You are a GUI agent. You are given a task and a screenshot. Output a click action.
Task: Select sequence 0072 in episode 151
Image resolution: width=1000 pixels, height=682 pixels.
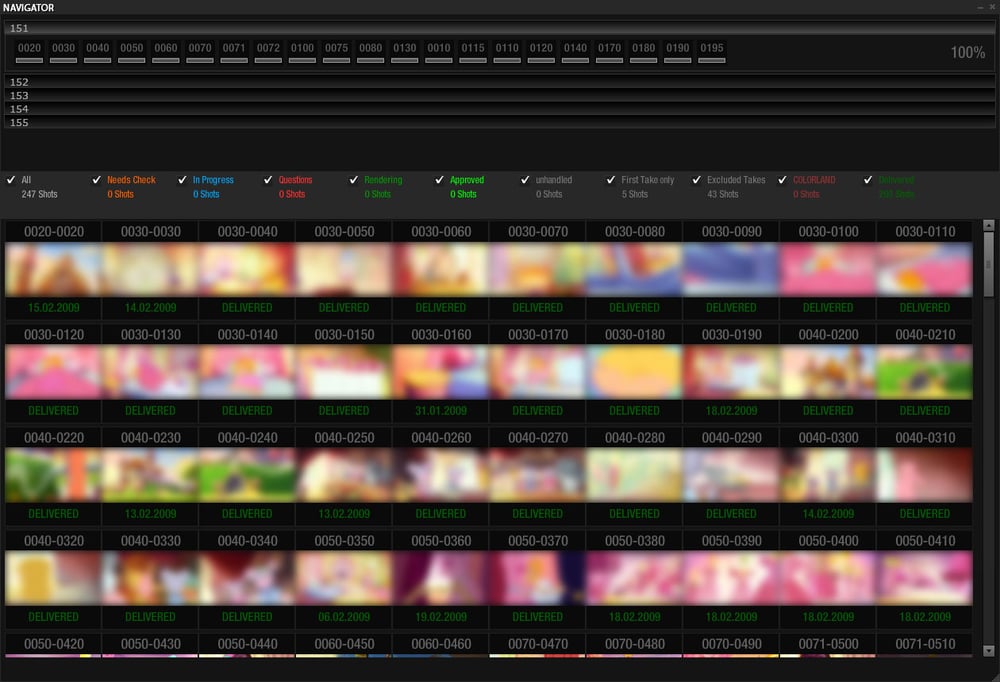coord(268,52)
